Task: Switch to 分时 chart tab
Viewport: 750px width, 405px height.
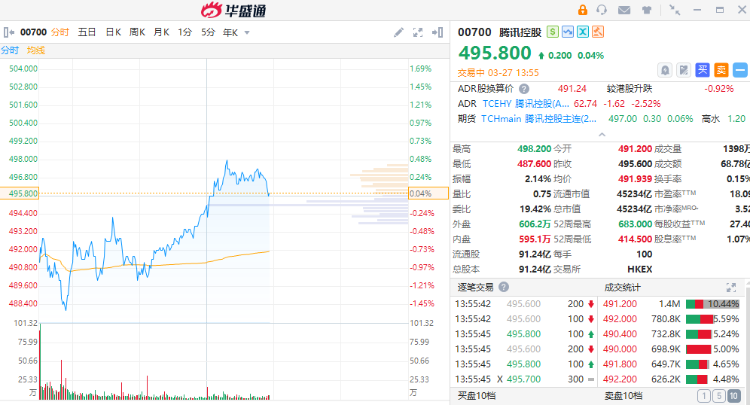Action: 60,33
